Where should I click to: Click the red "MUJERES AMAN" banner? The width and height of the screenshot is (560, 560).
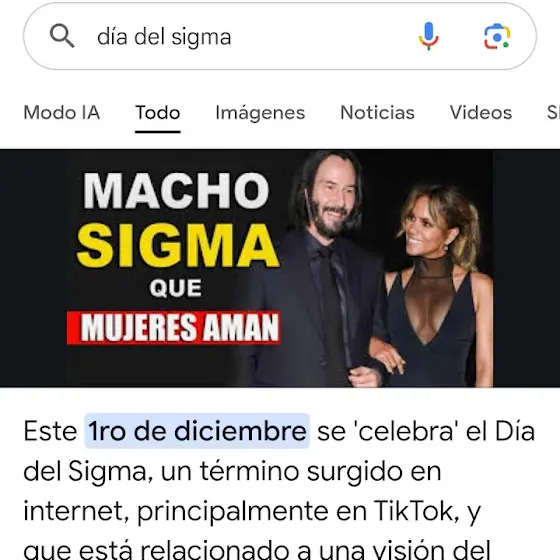pos(174,328)
